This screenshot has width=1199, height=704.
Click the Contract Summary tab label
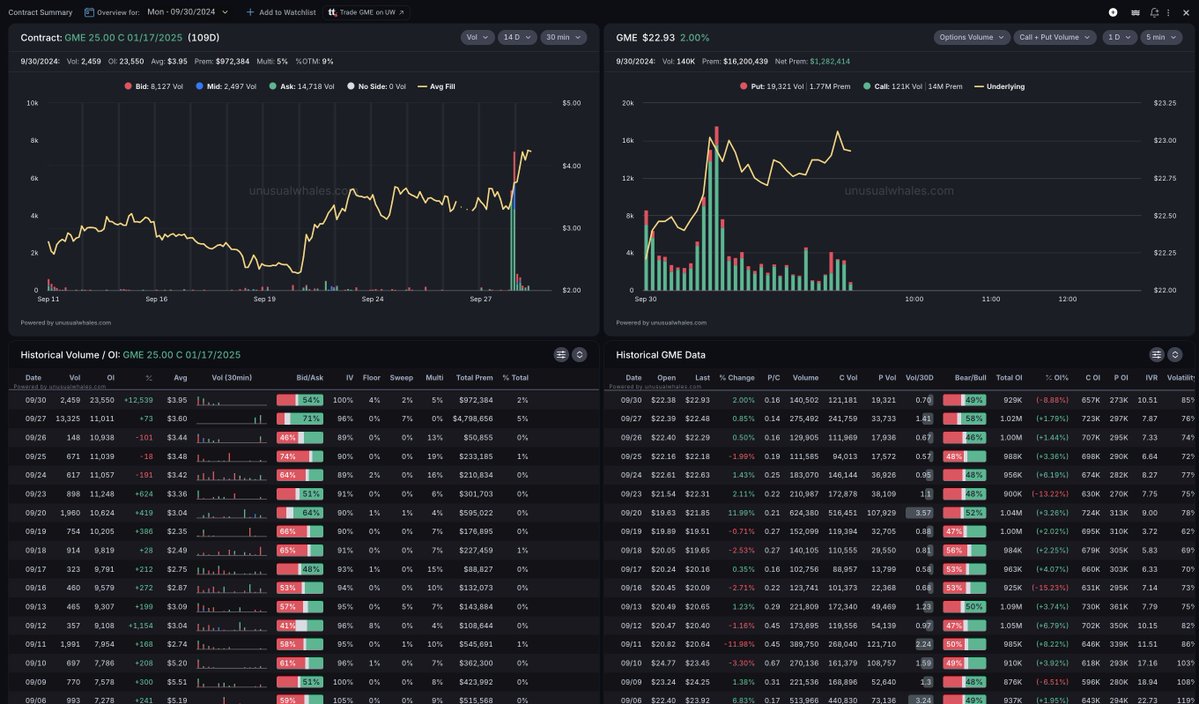40,12
